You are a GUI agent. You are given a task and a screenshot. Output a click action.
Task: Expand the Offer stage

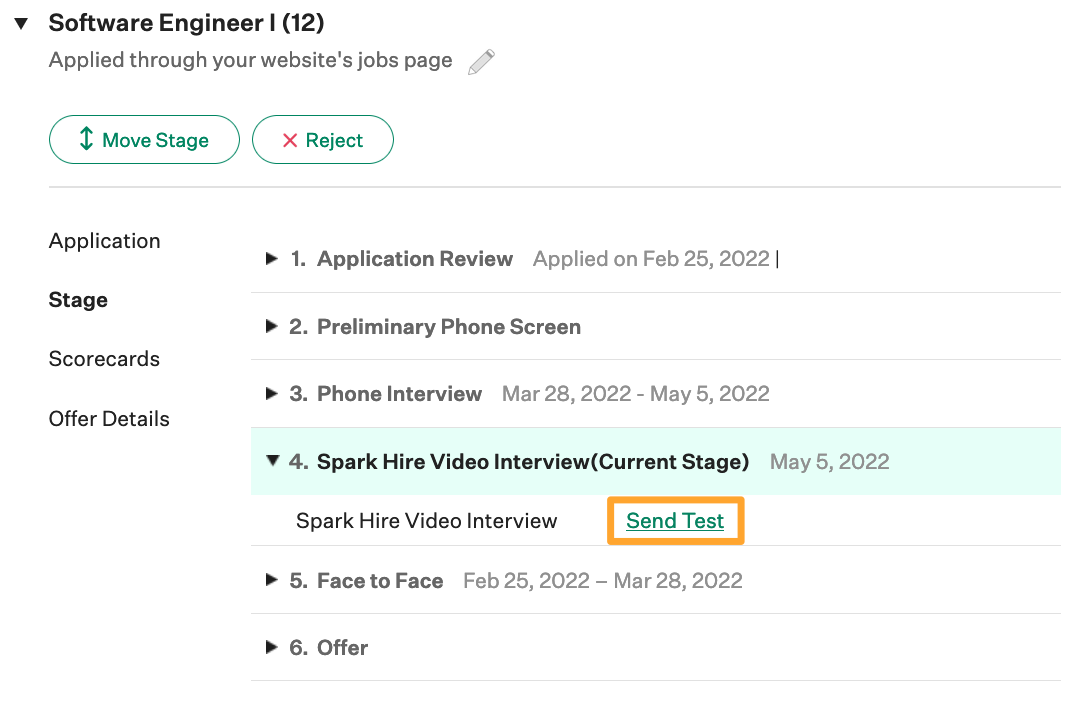(272, 647)
